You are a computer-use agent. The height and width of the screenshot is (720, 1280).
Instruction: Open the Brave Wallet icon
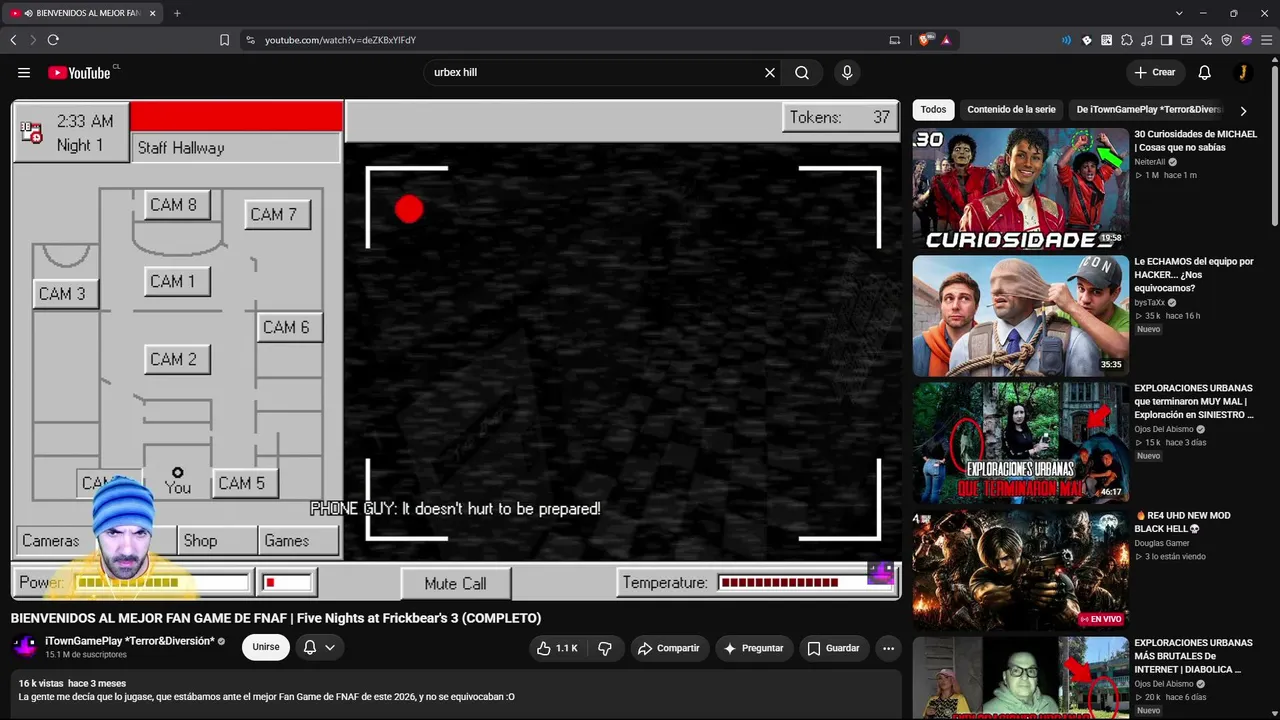[x=1187, y=40]
